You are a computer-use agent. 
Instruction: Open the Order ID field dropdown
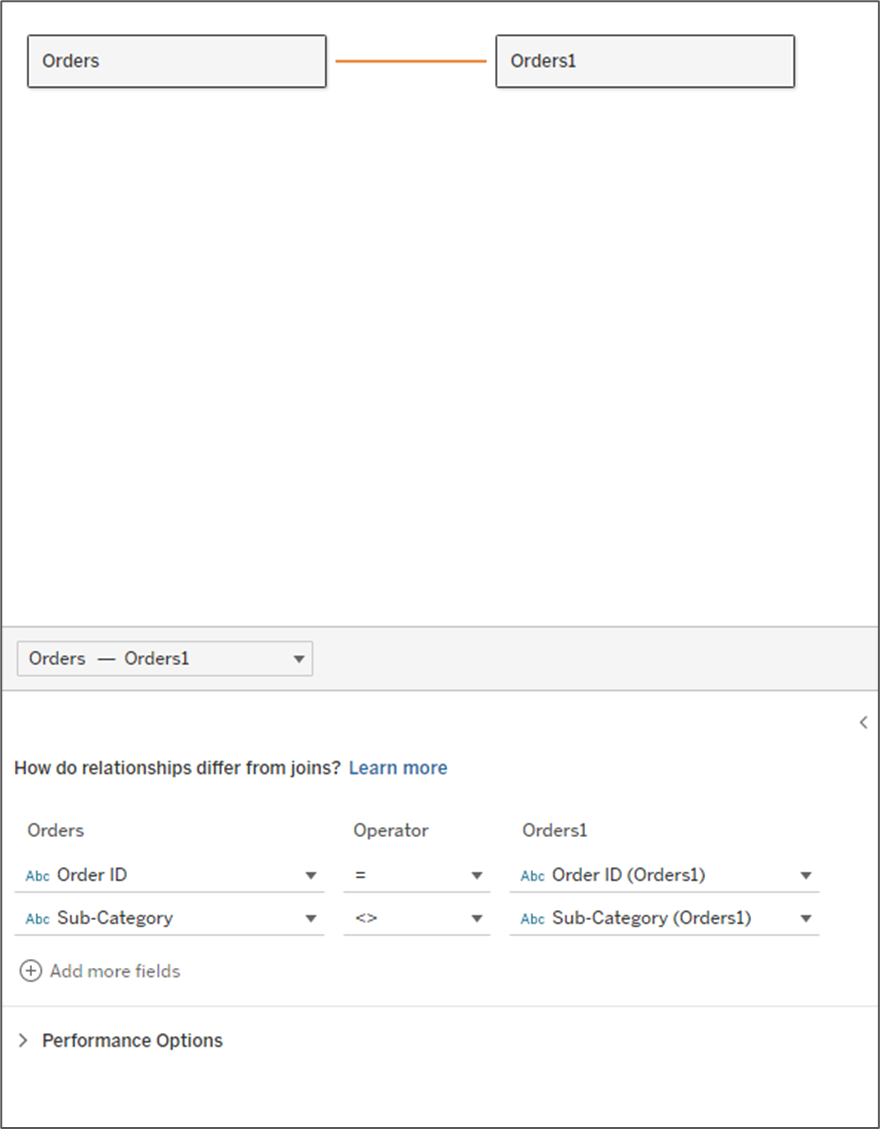[x=169, y=875]
